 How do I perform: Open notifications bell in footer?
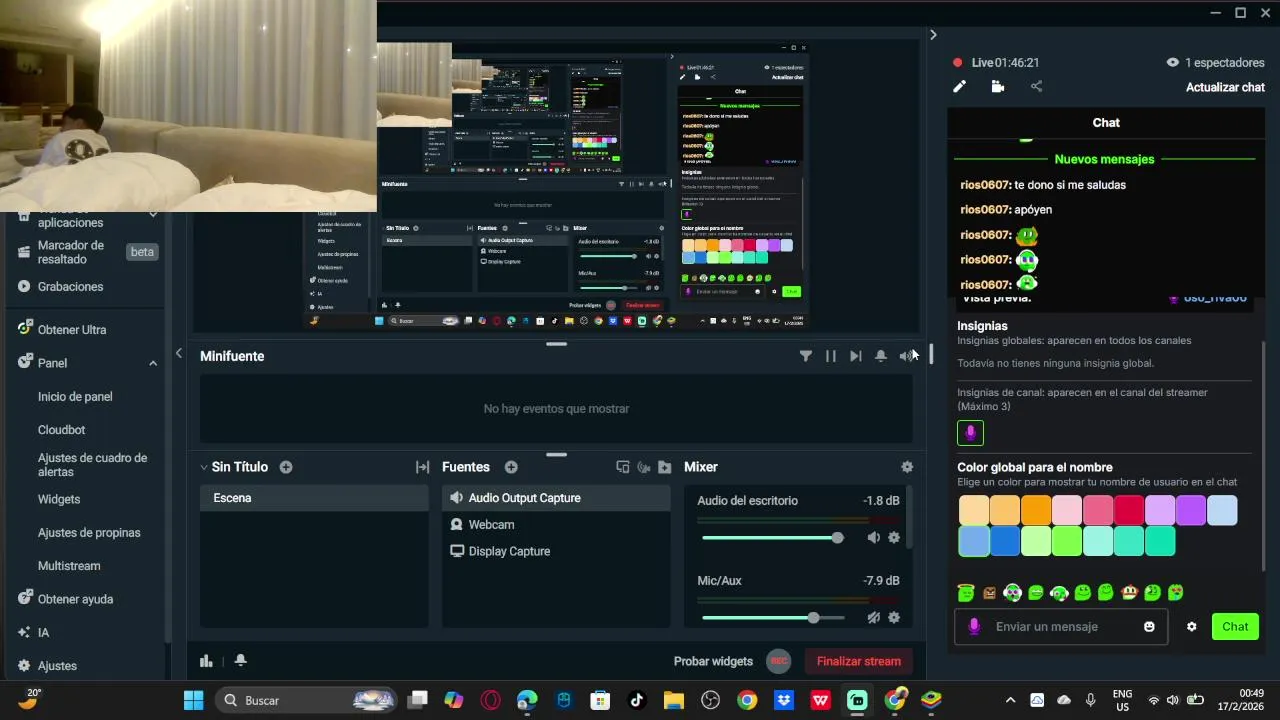pyautogui.click(x=240, y=660)
